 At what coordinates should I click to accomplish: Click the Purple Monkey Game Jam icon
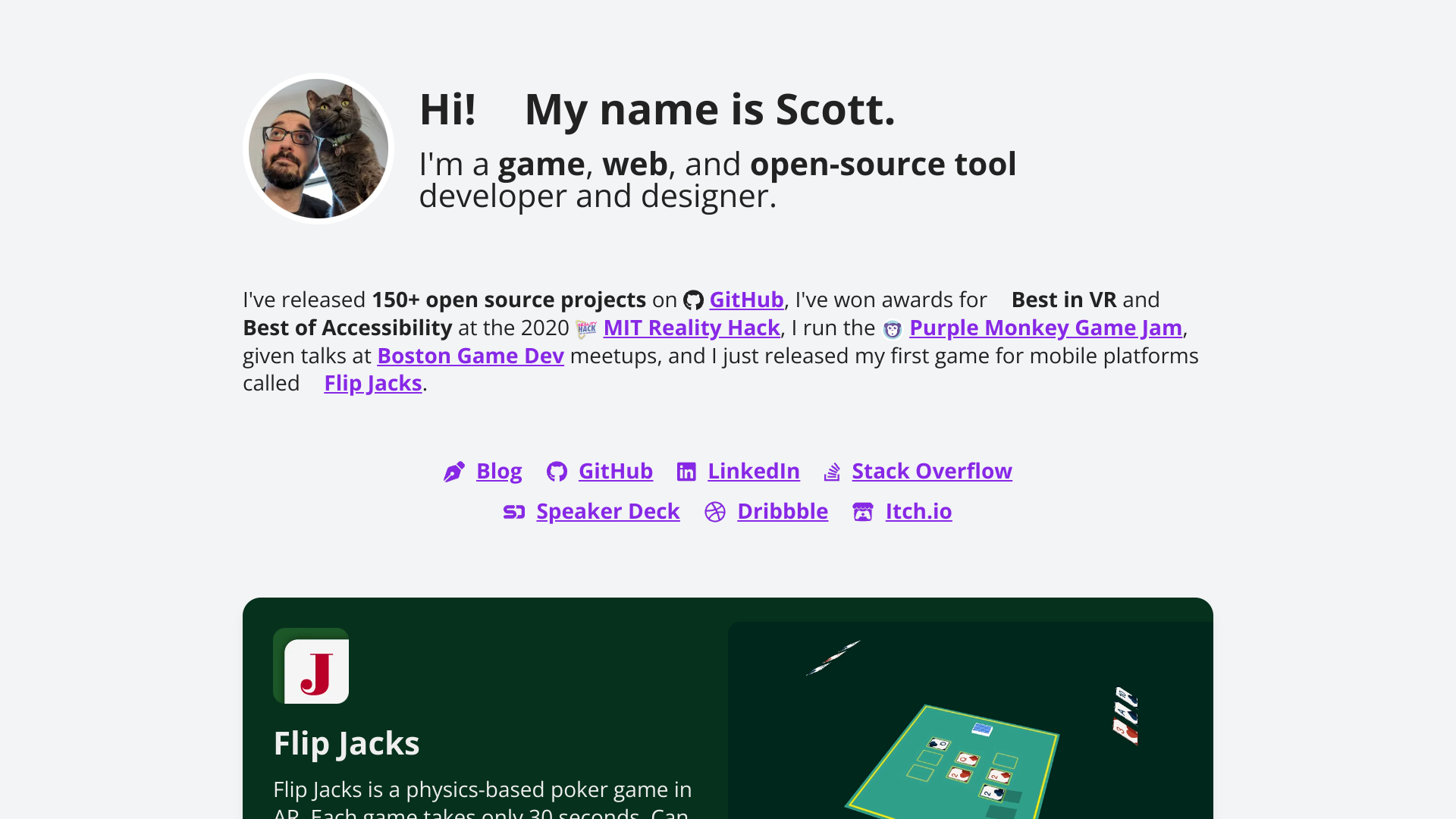tap(893, 329)
